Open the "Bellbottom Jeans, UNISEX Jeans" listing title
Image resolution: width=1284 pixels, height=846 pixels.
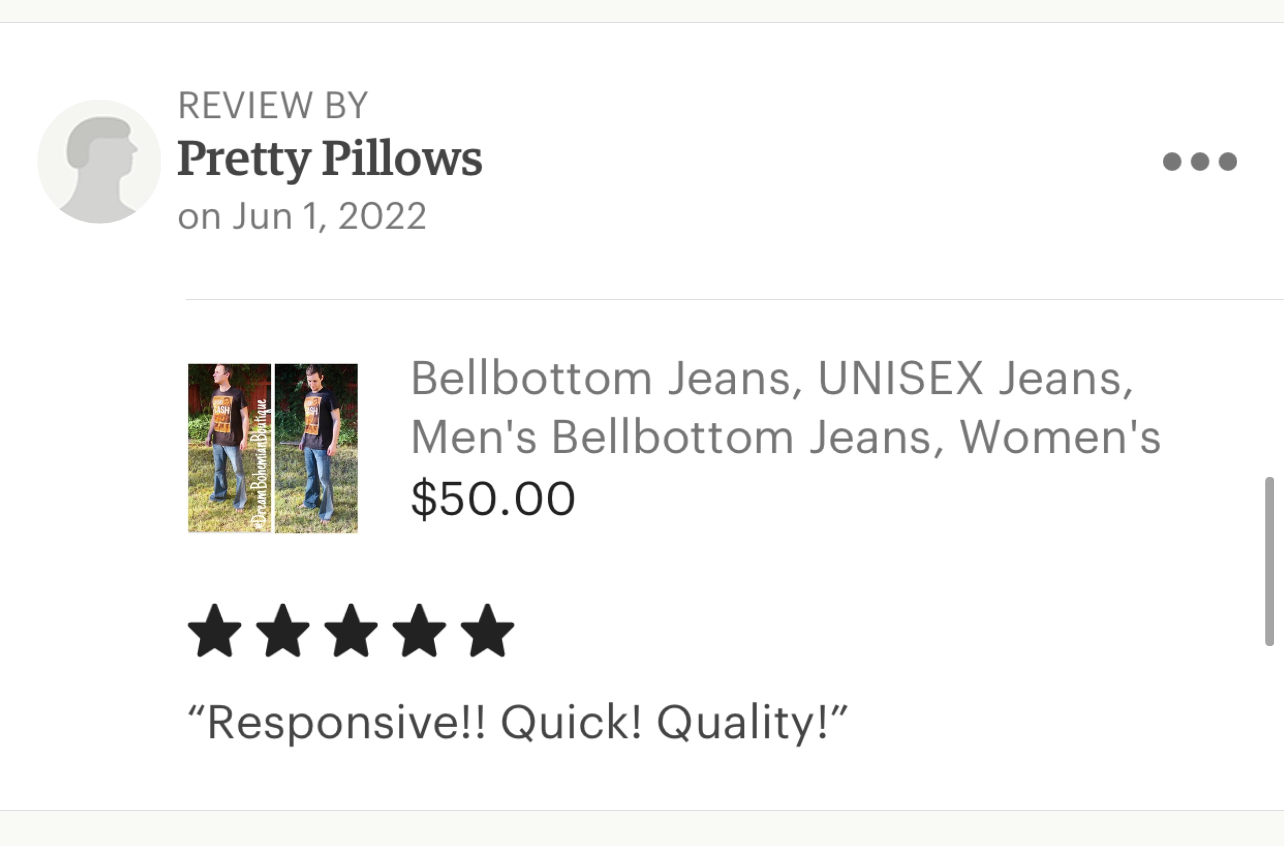point(772,378)
